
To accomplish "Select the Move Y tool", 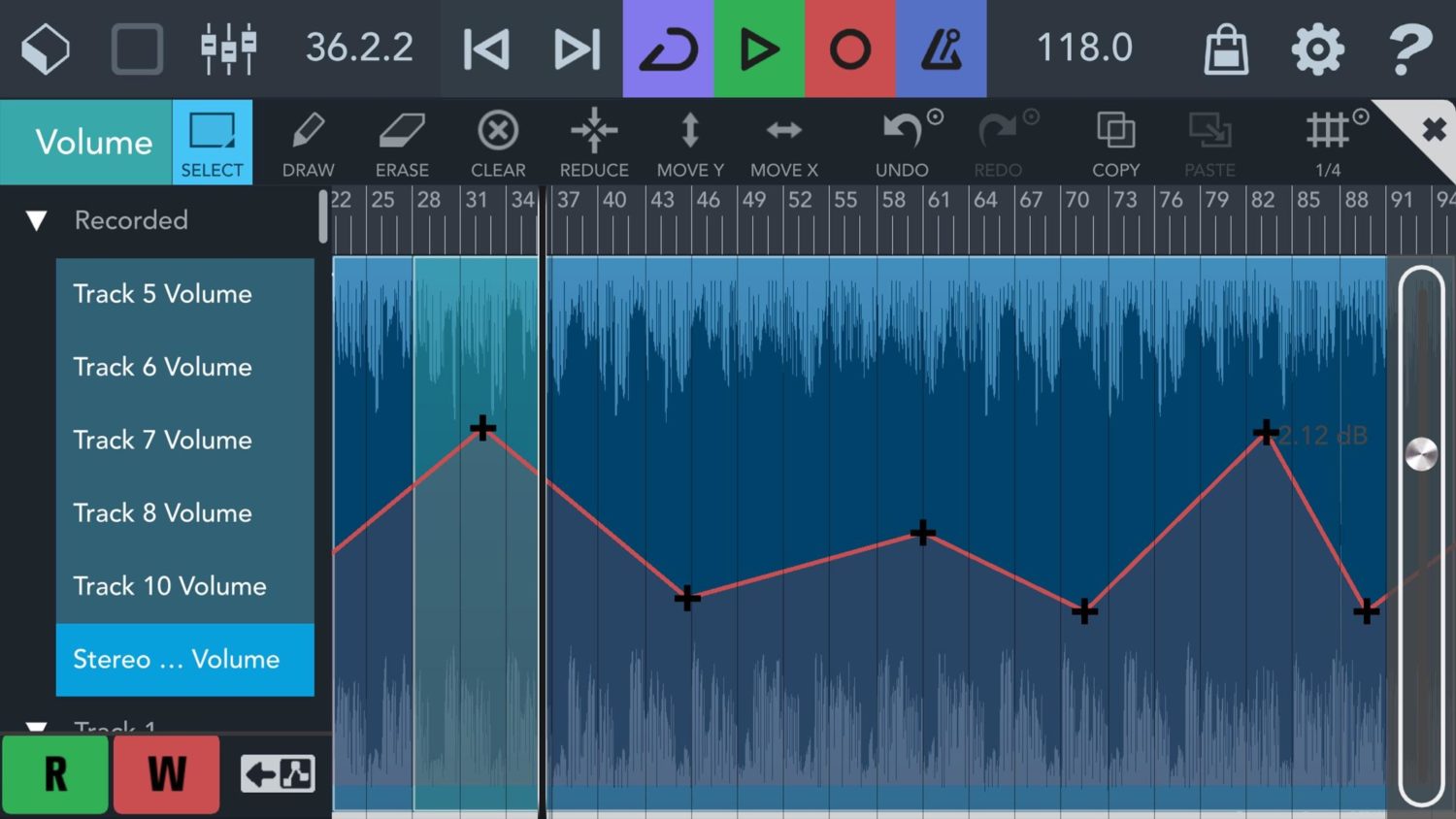I will (689, 142).
